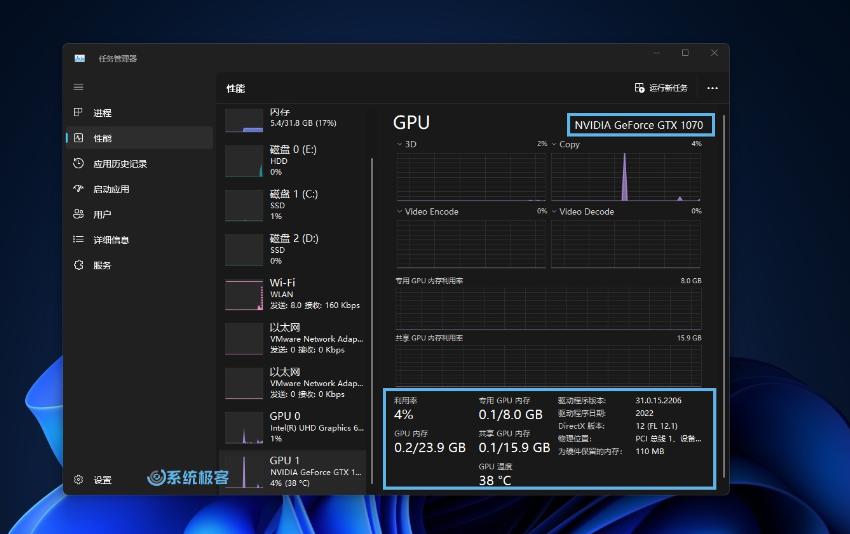Minimize the Task Manager window
The image size is (850, 534).
(656, 53)
